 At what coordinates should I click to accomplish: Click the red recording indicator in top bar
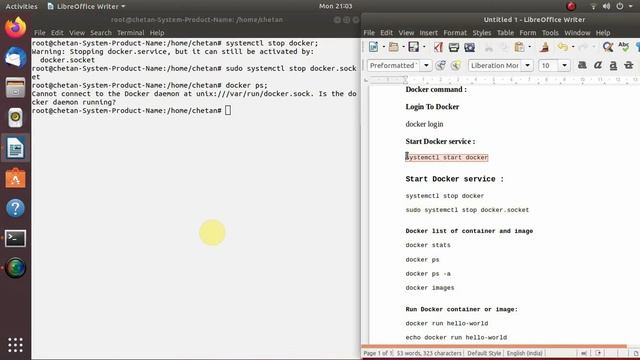click(x=571, y=6)
